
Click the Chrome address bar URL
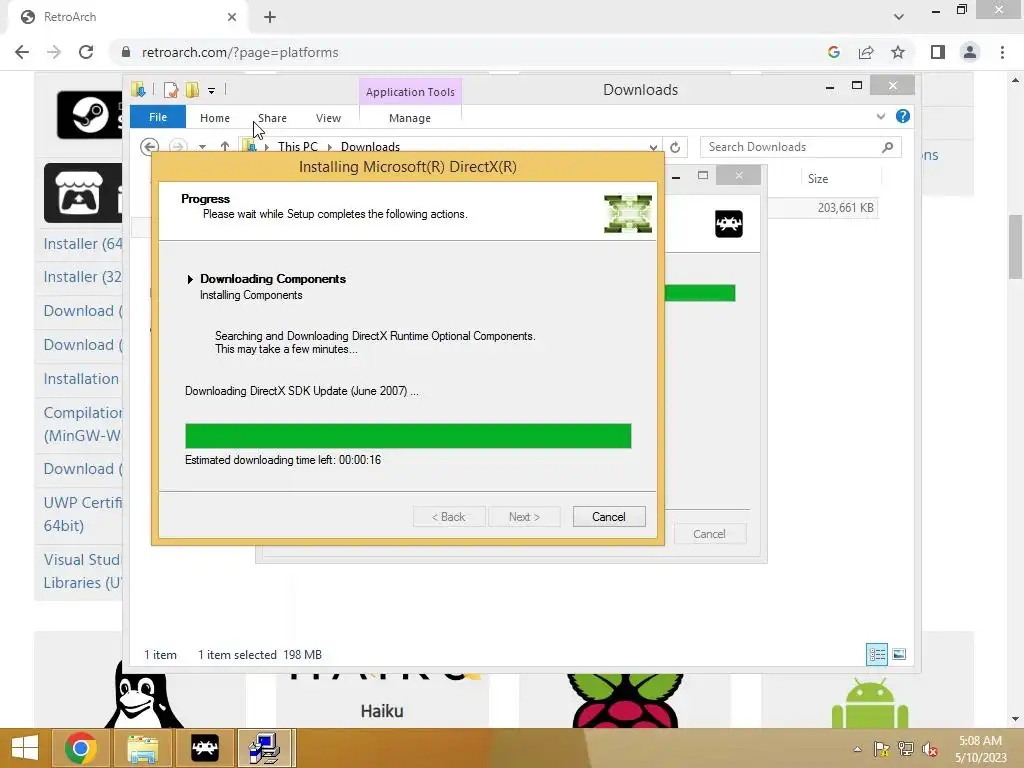click(240, 52)
